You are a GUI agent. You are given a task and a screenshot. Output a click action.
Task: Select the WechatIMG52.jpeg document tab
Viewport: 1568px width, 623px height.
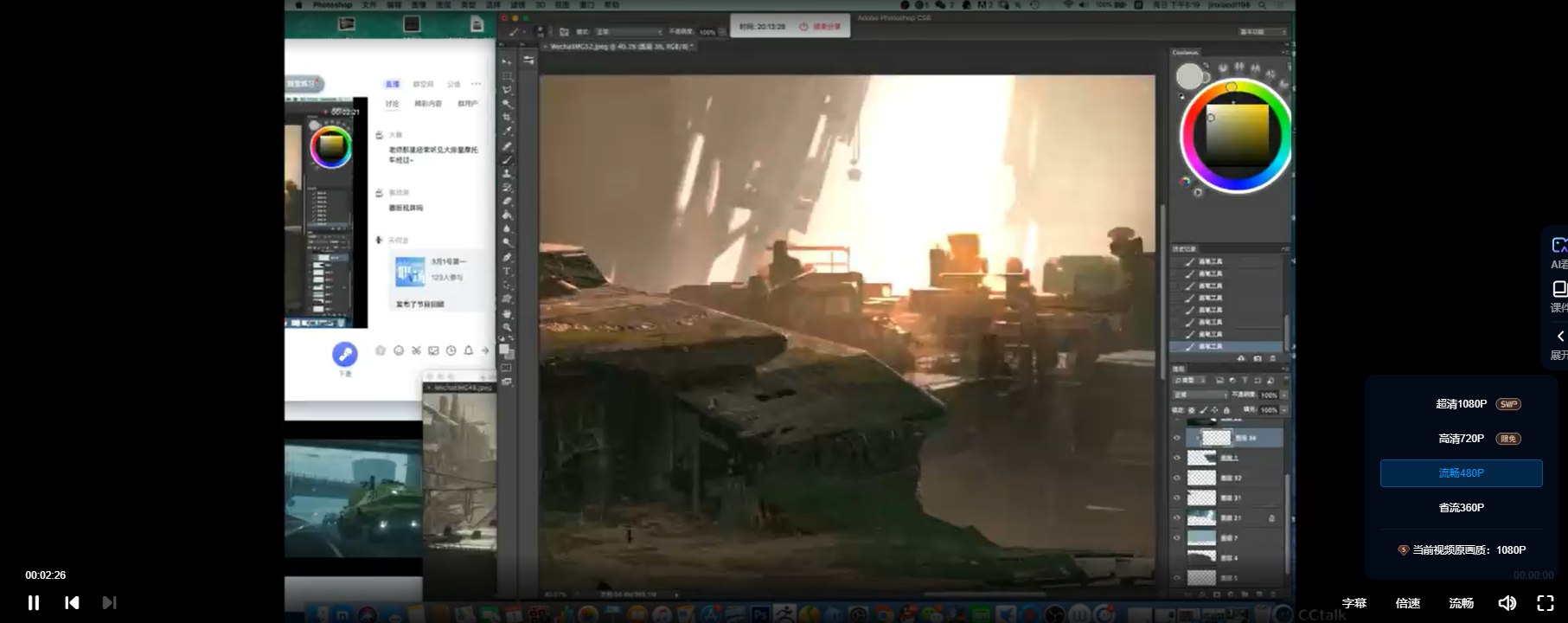coord(619,47)
